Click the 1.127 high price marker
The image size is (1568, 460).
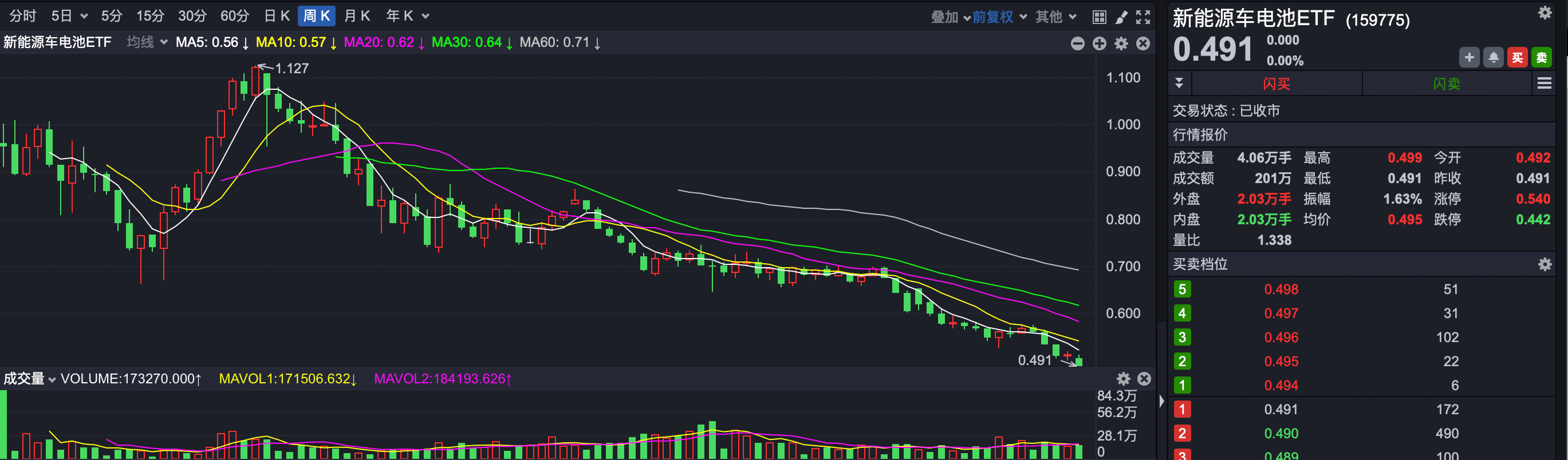(291, 68)
